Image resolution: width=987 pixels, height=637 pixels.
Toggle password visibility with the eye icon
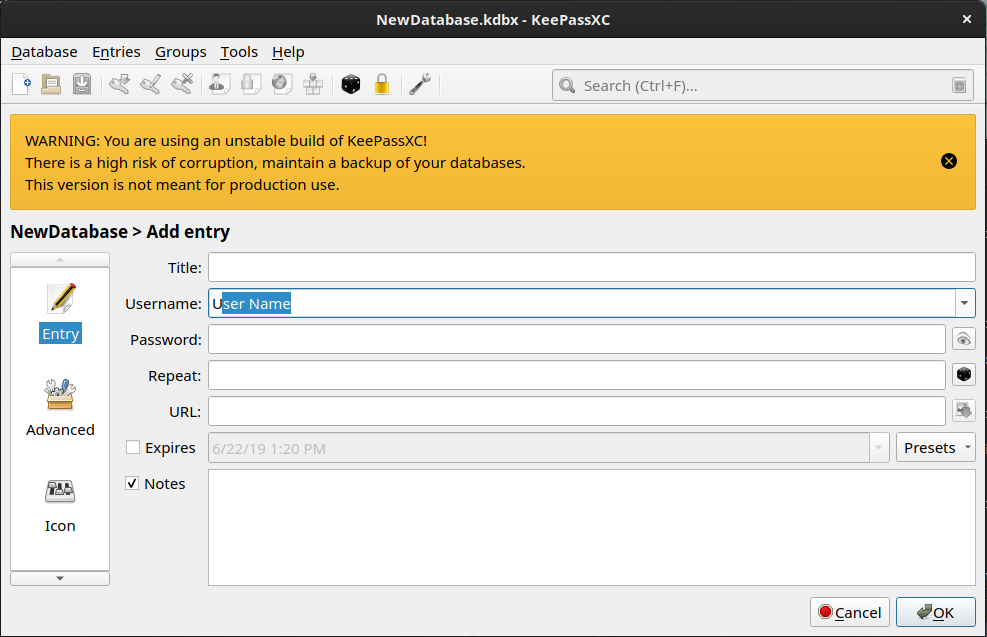pyautogui.click(x=963, y=340)
